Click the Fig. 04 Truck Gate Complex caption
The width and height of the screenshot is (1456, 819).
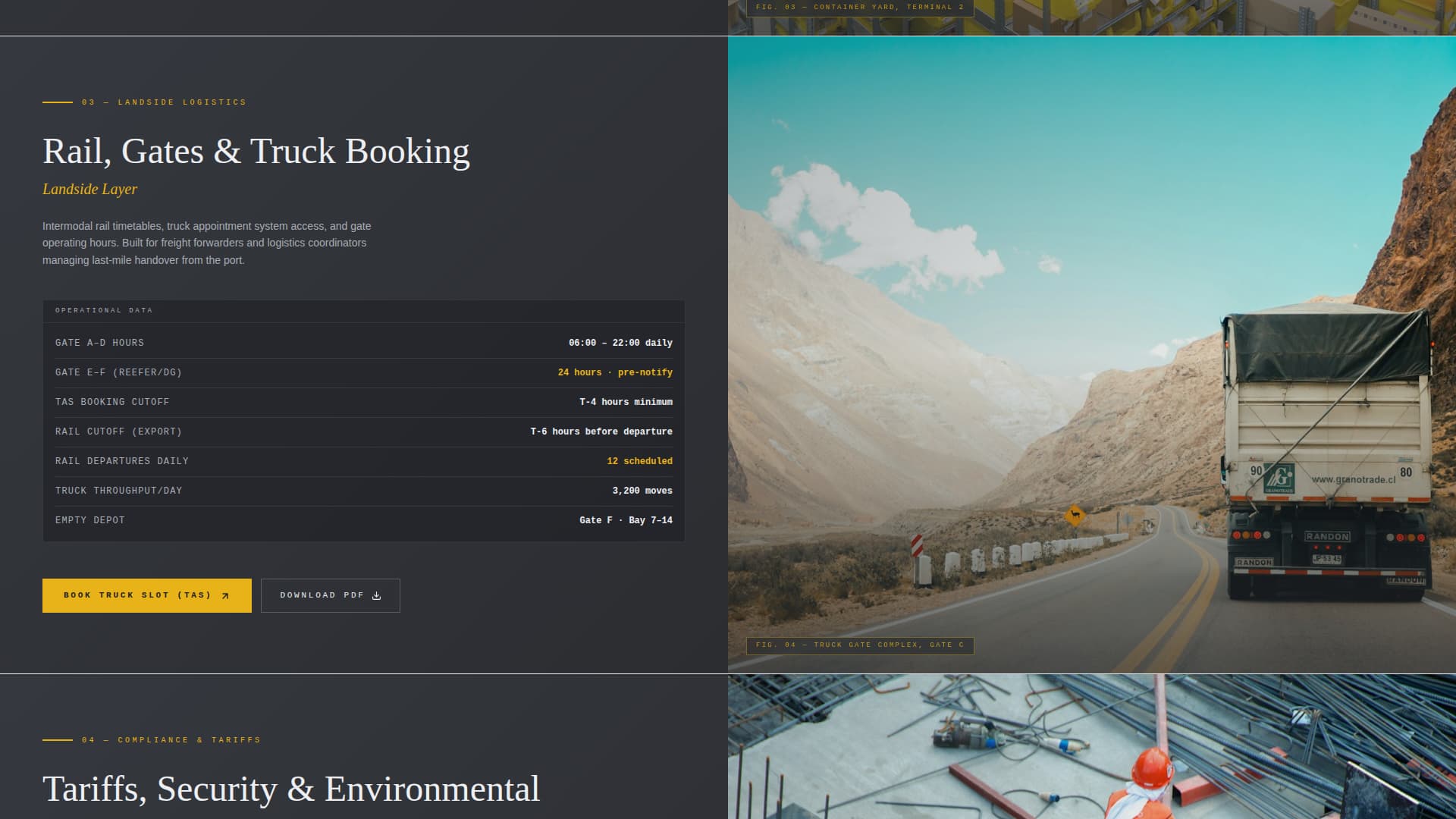859,645
